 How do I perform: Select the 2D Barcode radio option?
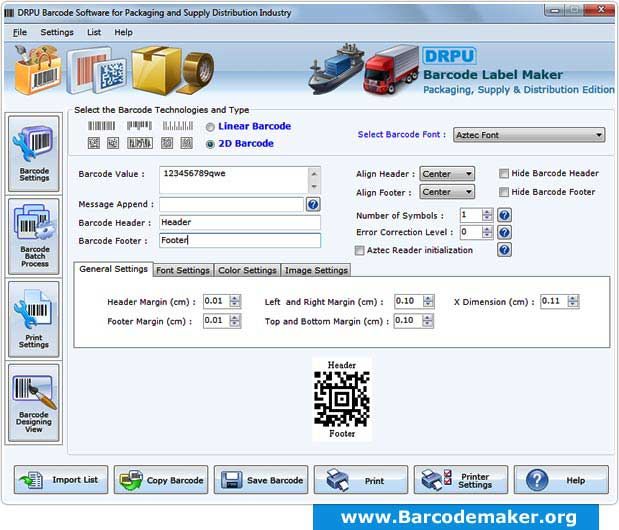[x=210, y=144]
